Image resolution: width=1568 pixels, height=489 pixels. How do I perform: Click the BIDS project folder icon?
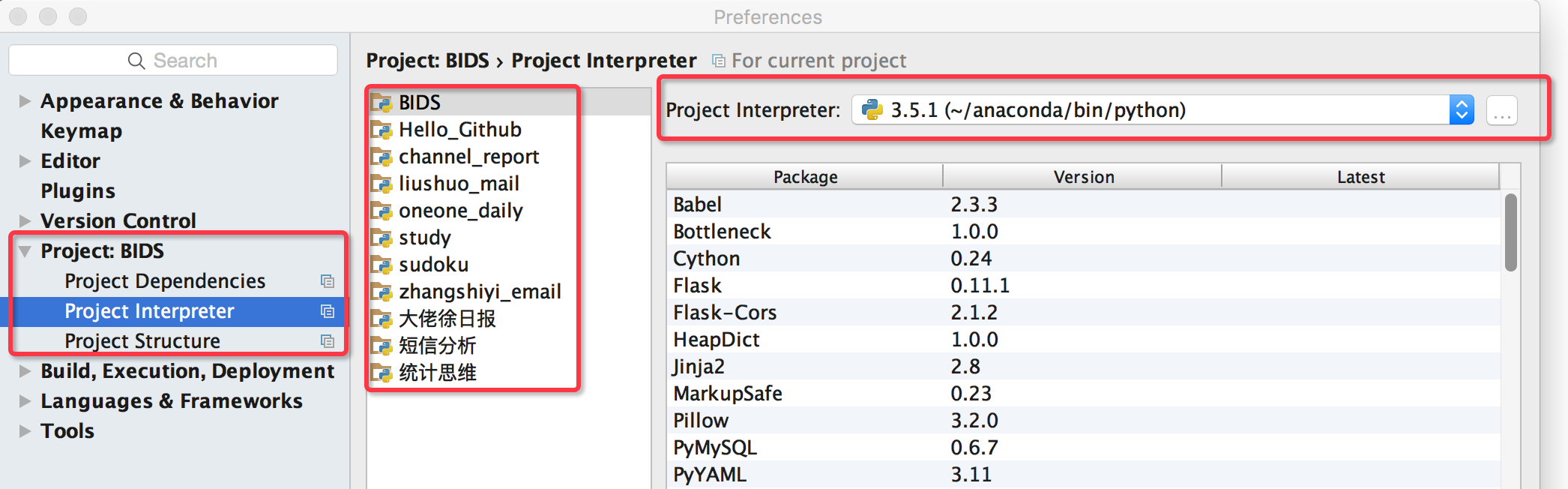382,103
